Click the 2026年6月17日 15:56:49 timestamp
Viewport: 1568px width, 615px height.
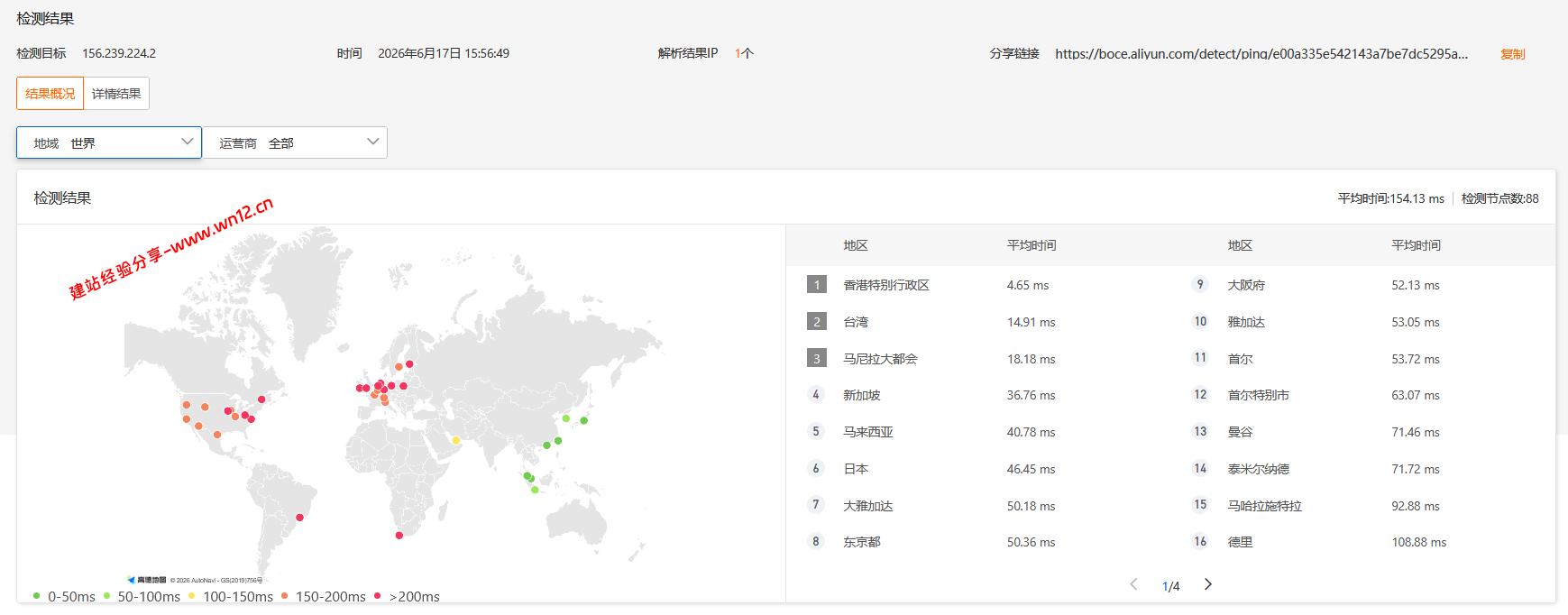tap(444, 53)
